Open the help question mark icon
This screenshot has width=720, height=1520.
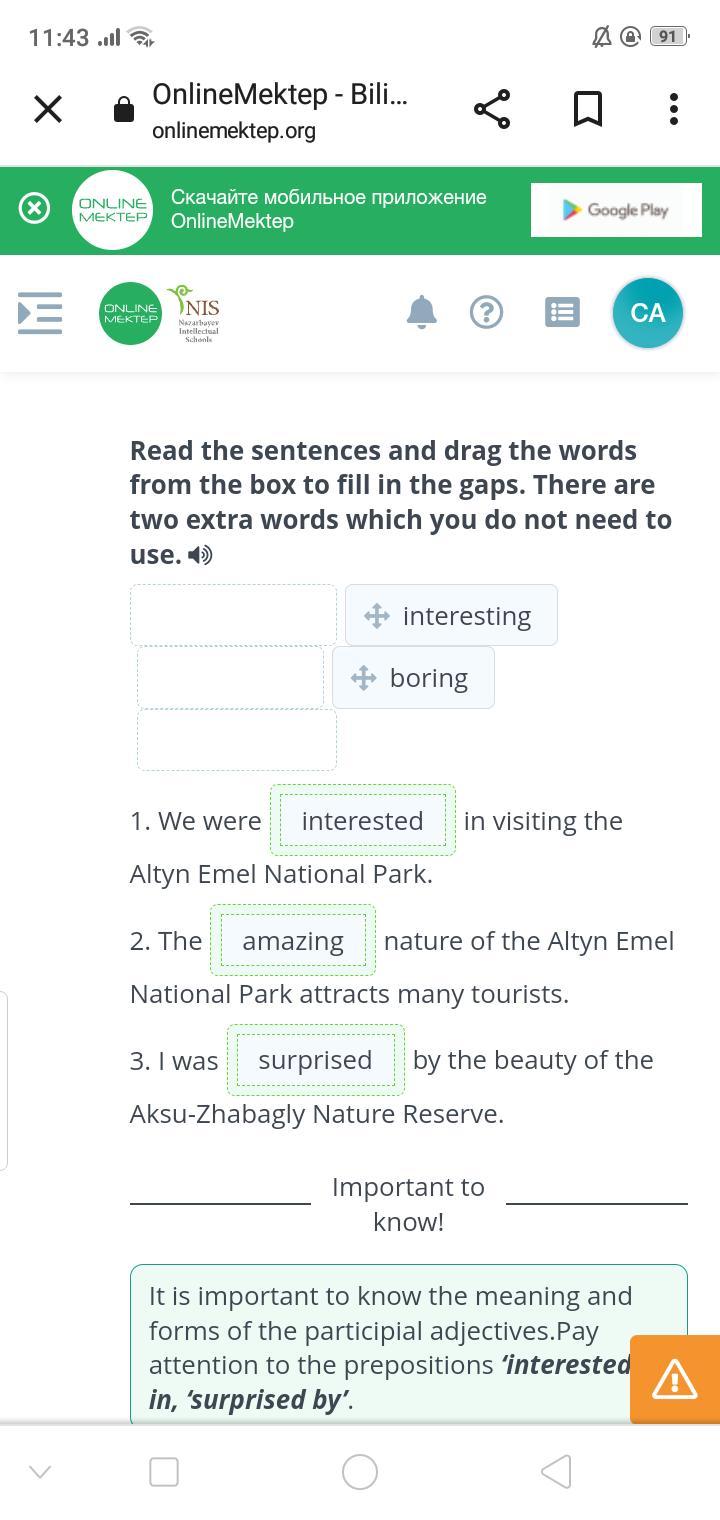pyautogui.click(x=486, y=313)
